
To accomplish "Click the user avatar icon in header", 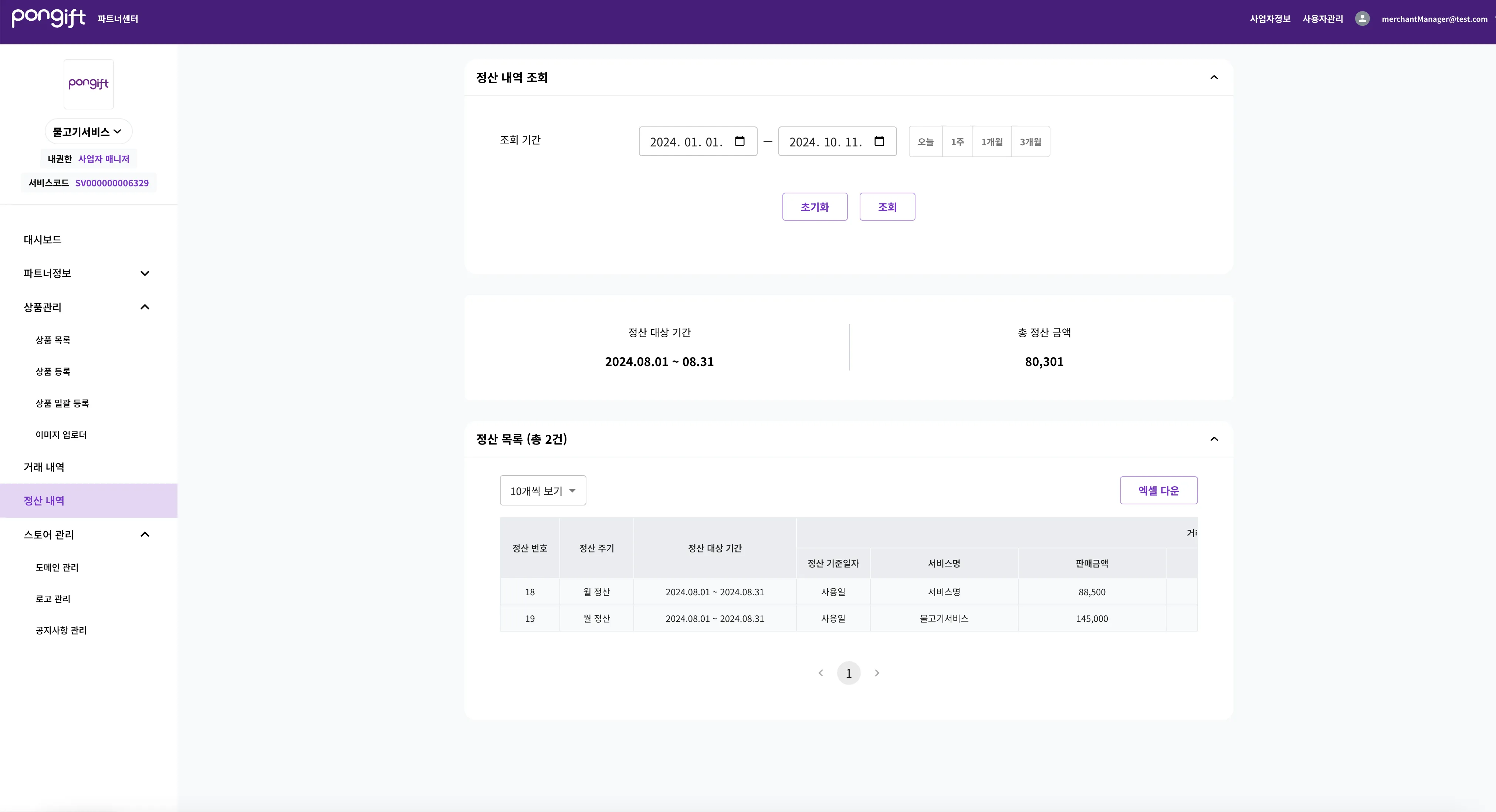I will [x=1362, y=18].
